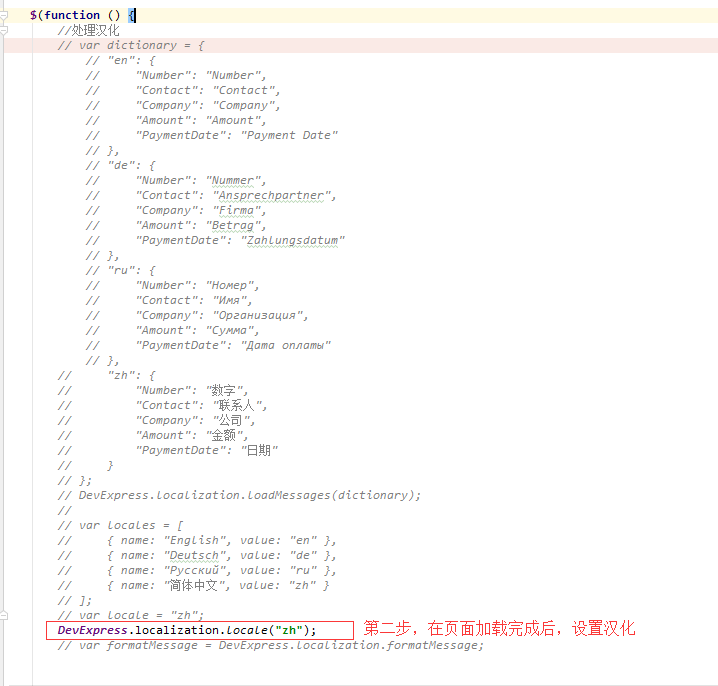The height and width of the screenshot is (686, 718).
Task: Click the loadMessages(dictionary) commented line
Action: [250, 495]
